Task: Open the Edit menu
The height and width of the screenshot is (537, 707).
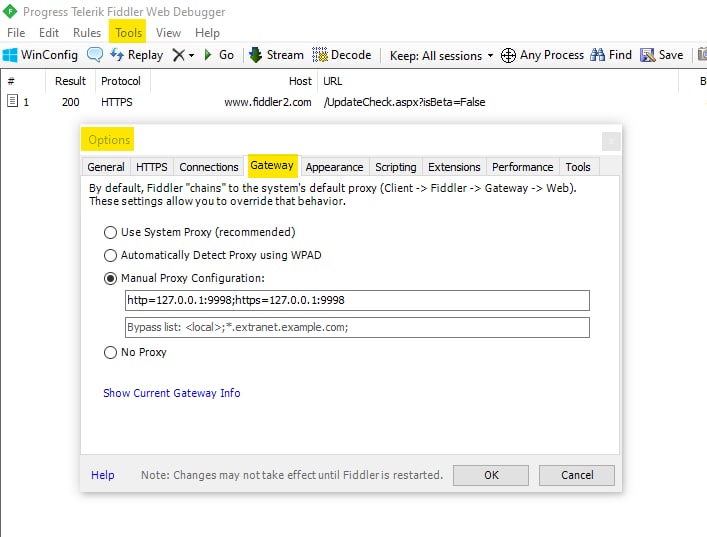Action: pyautogui.click(x=49, y=33)
